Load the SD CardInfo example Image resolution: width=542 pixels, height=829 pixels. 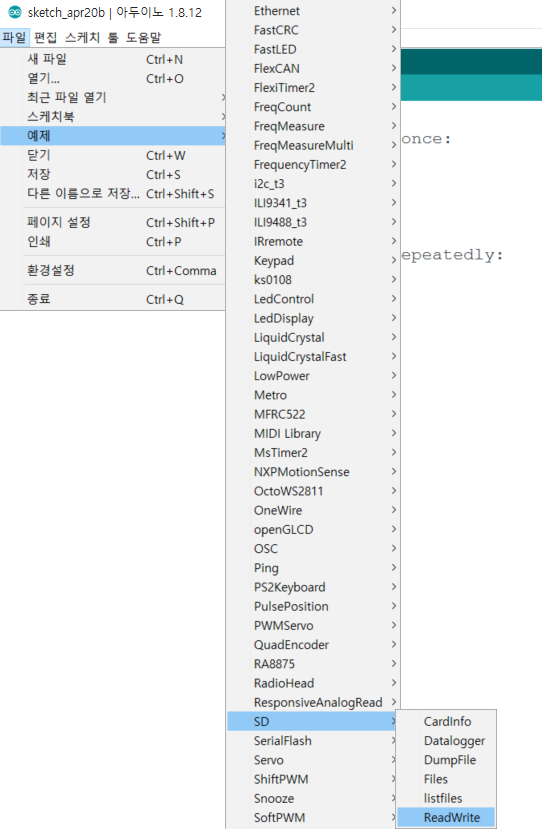pos(446,722)
